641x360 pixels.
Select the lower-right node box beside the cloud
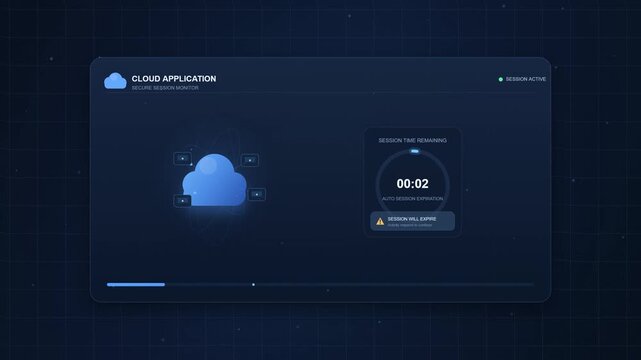[x=257, y=195]
